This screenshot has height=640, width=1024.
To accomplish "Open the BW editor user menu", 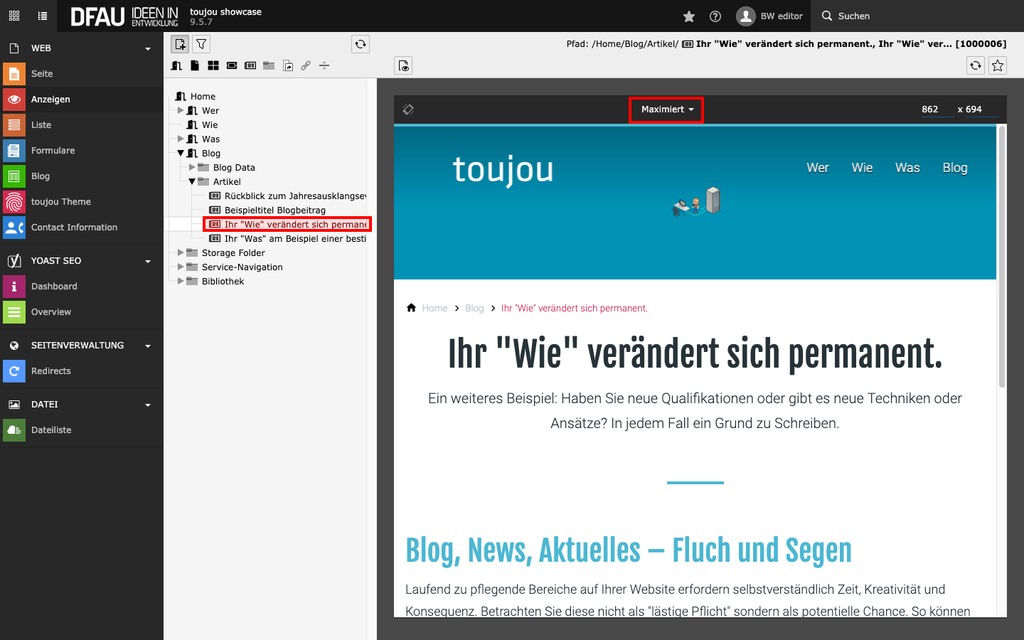I will pos(770,16).
